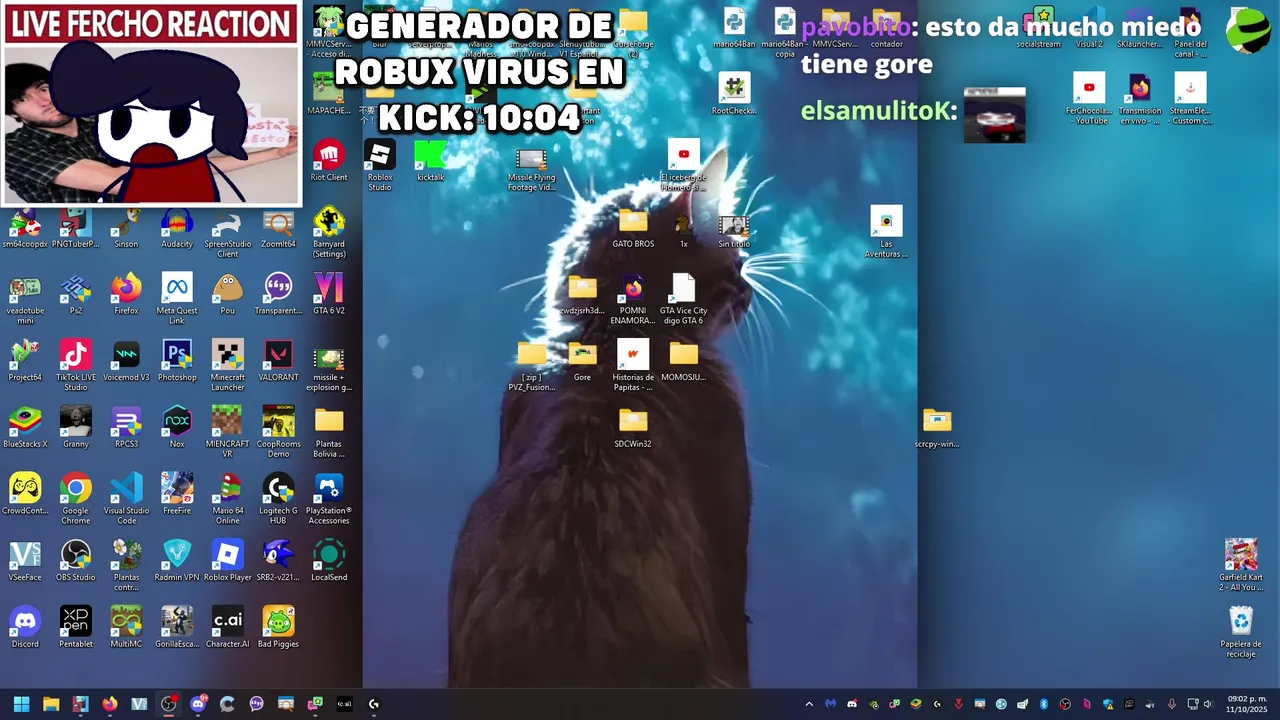The image size is (1280, 720).
Task: Click the microphone tray icon
Action: tap(1172, 704)
